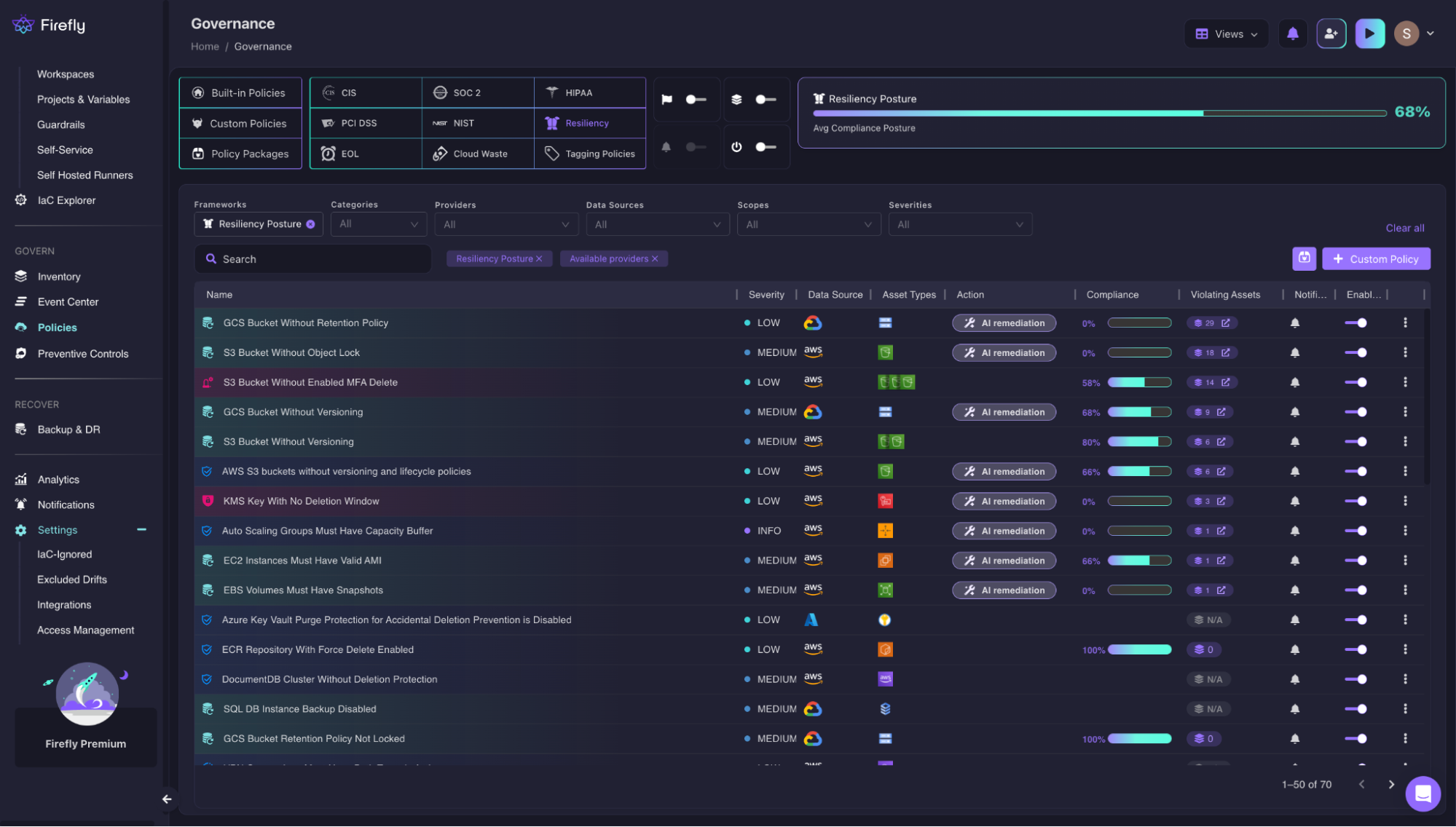Open the Severities dropdown
Image resolution: width=1456 pixels, height=827 pixels.
[x=960, y=224]
